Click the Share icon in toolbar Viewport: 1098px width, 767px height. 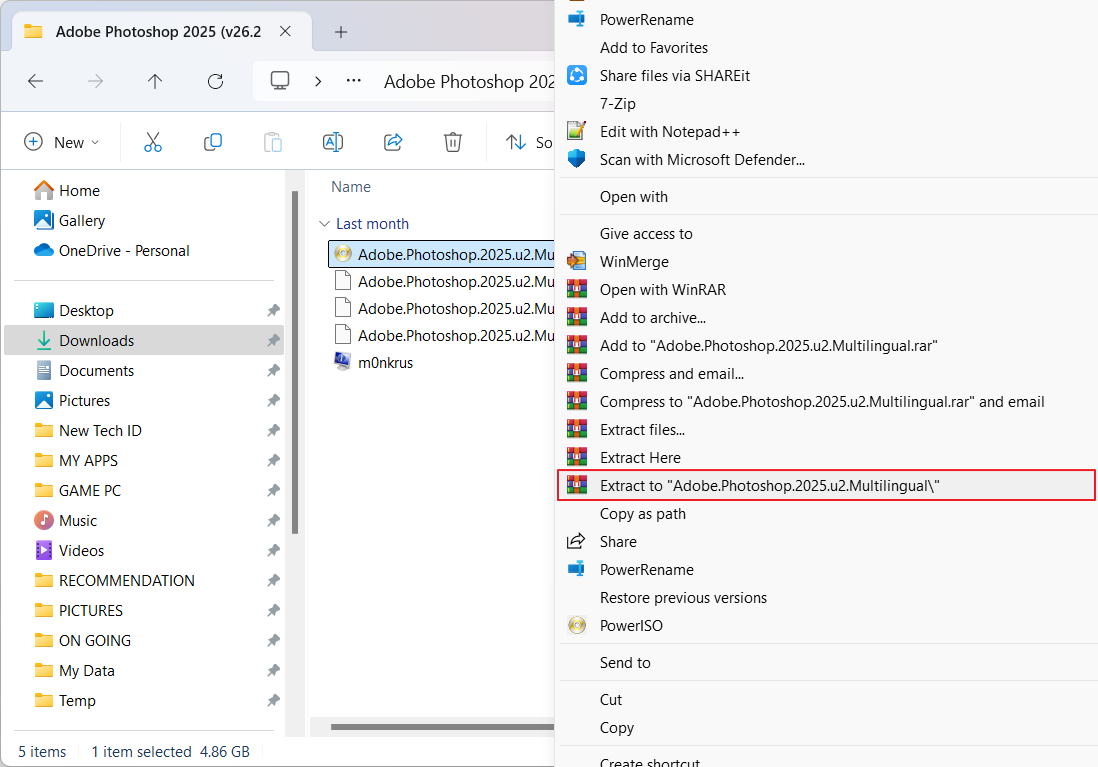(x=393, y=142)
